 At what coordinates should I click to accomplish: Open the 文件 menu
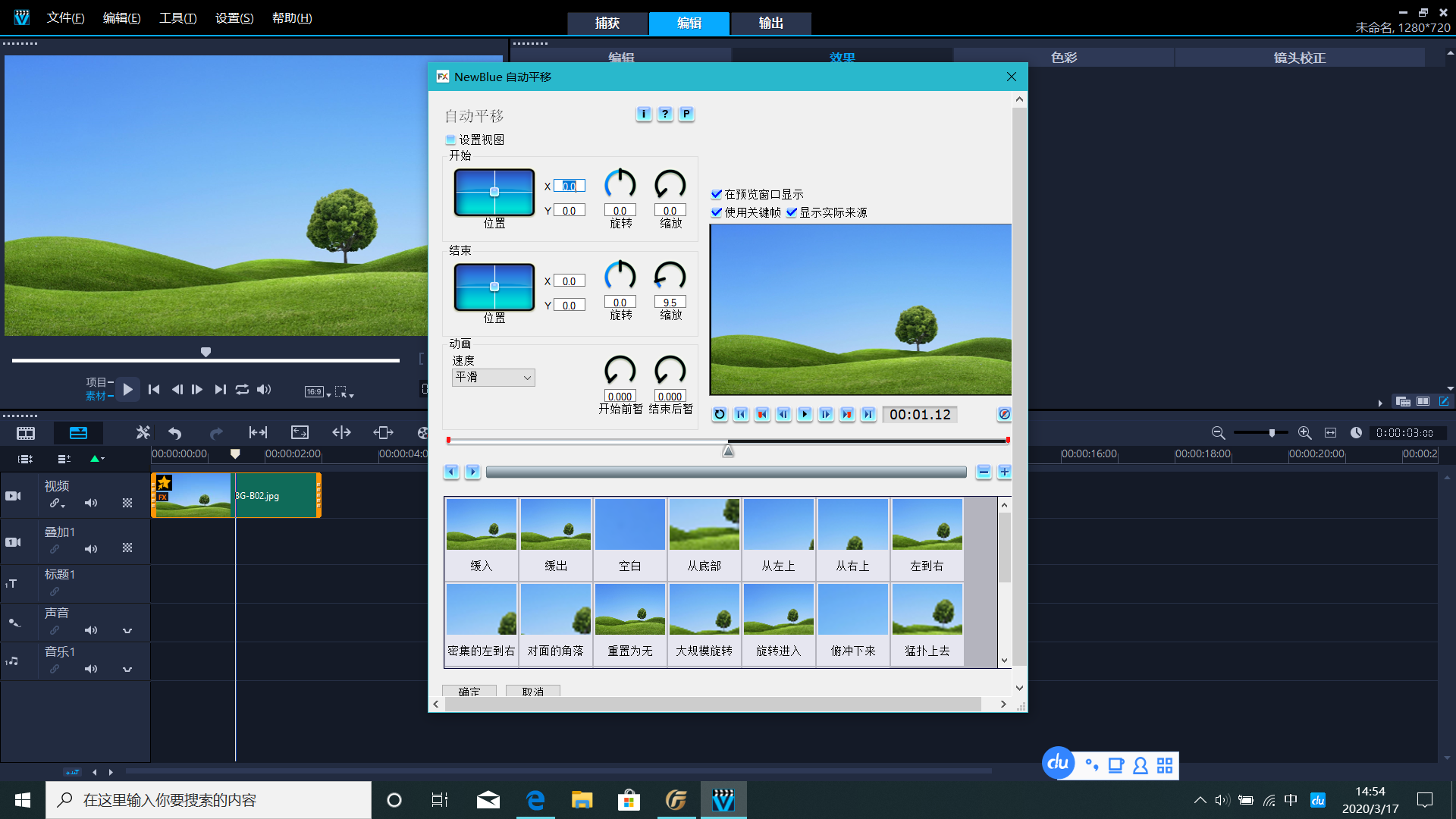(65, 18)
